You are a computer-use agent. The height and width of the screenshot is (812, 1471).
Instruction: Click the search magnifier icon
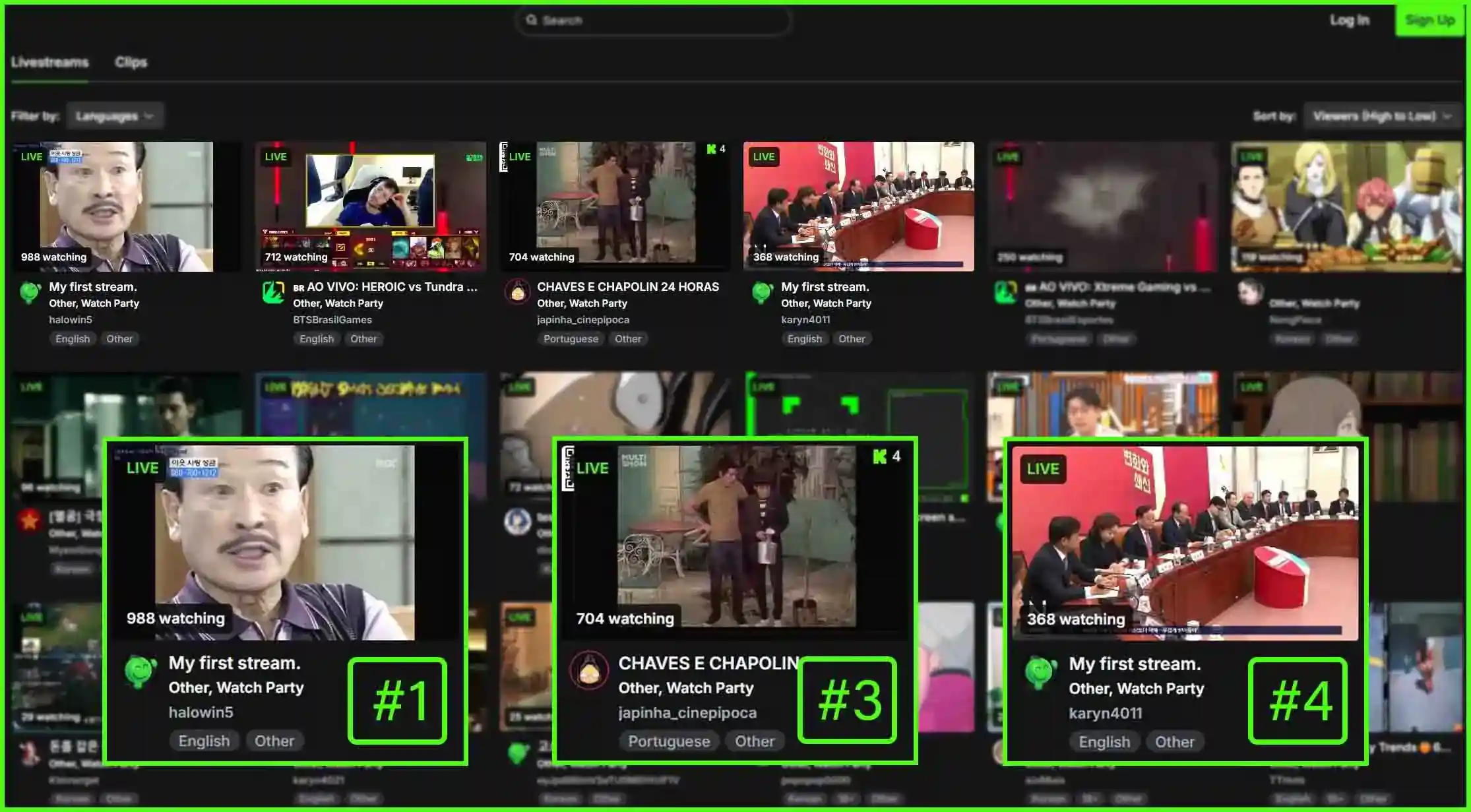pos(531,20)
